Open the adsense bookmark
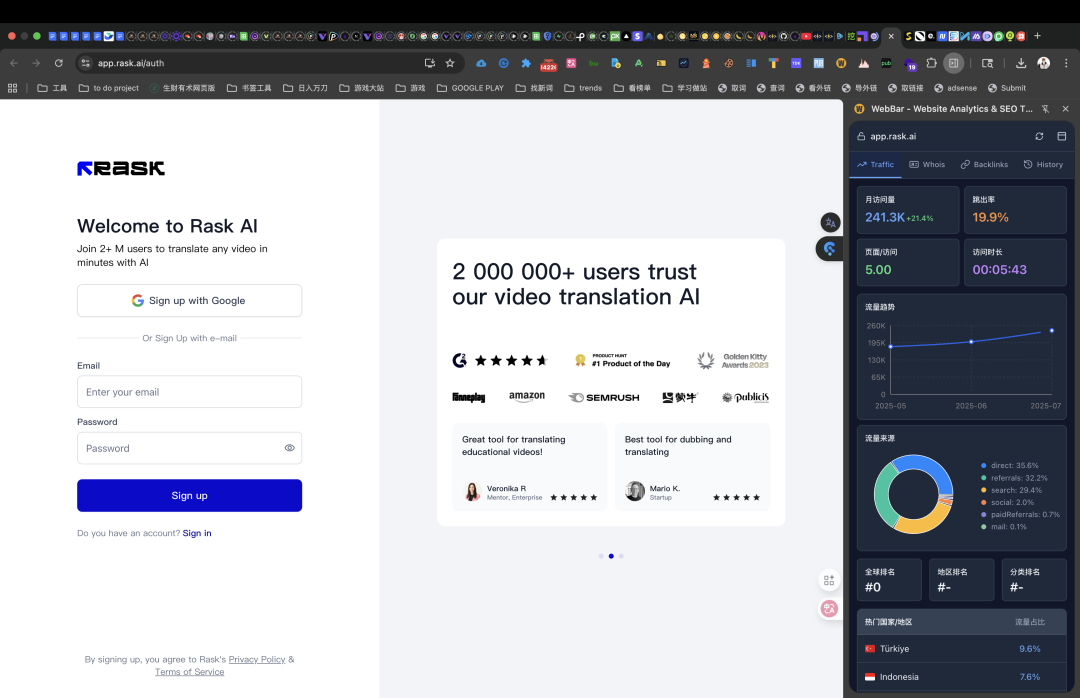The height and width of the screenshot is (698, 1080). point(955,88)
